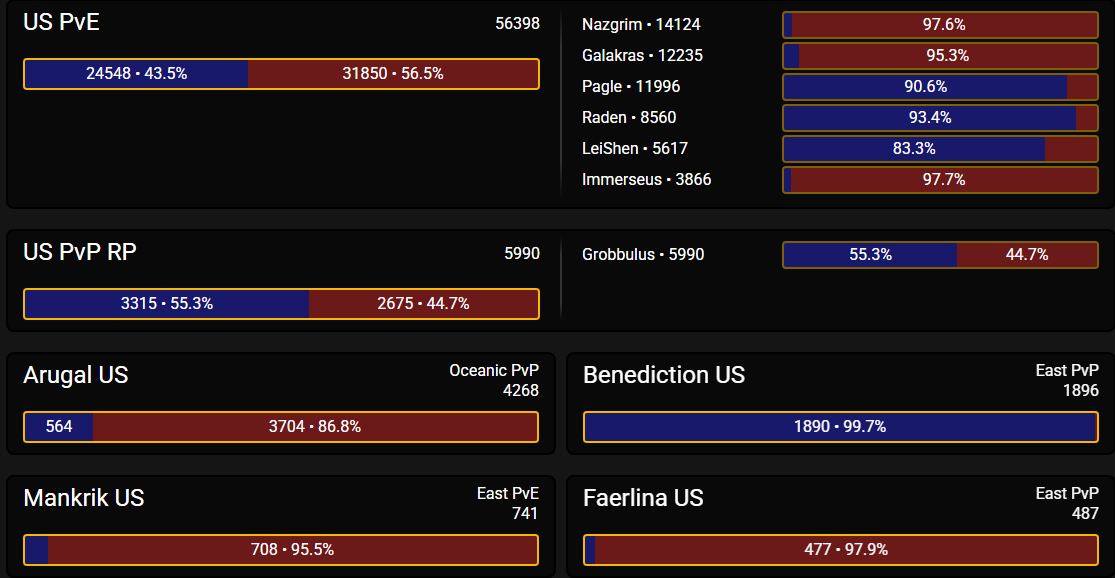
Task: Select the Nazgrim • 14124 realm label
Action: [641, 24]
